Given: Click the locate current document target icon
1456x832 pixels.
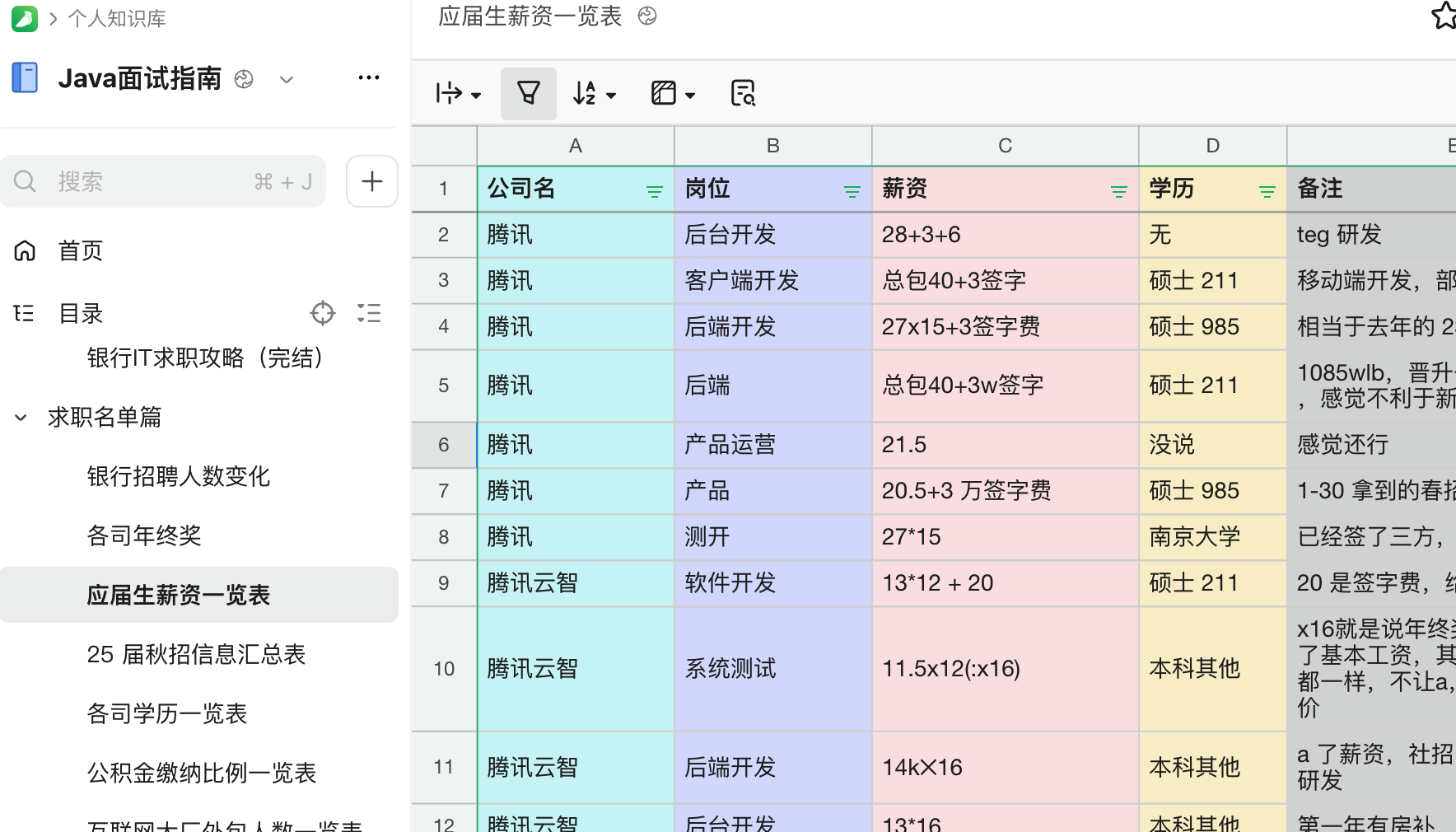Looking at the screenshot, I should pos(322,313).
